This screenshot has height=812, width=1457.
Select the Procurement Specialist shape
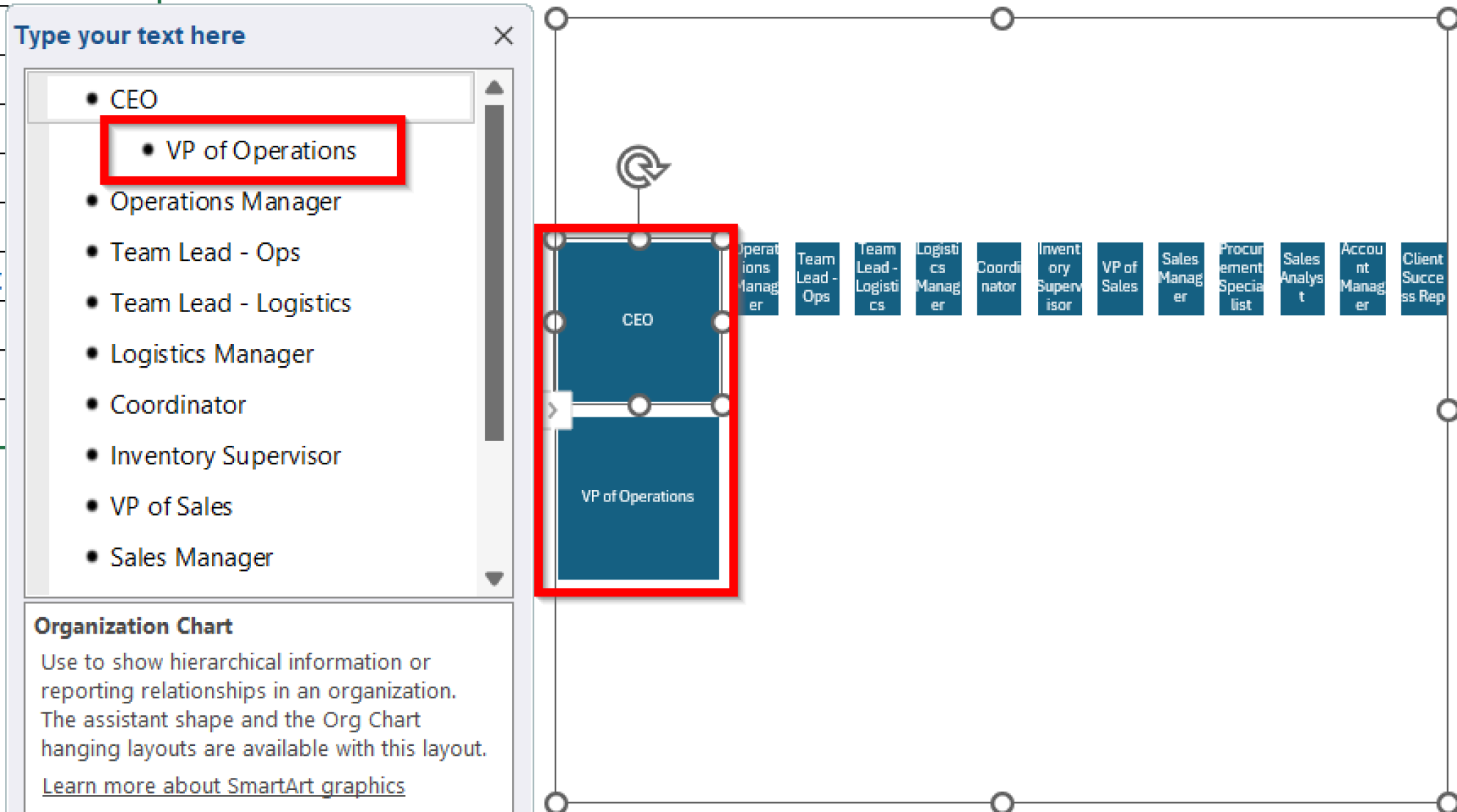pos(1241,279)
